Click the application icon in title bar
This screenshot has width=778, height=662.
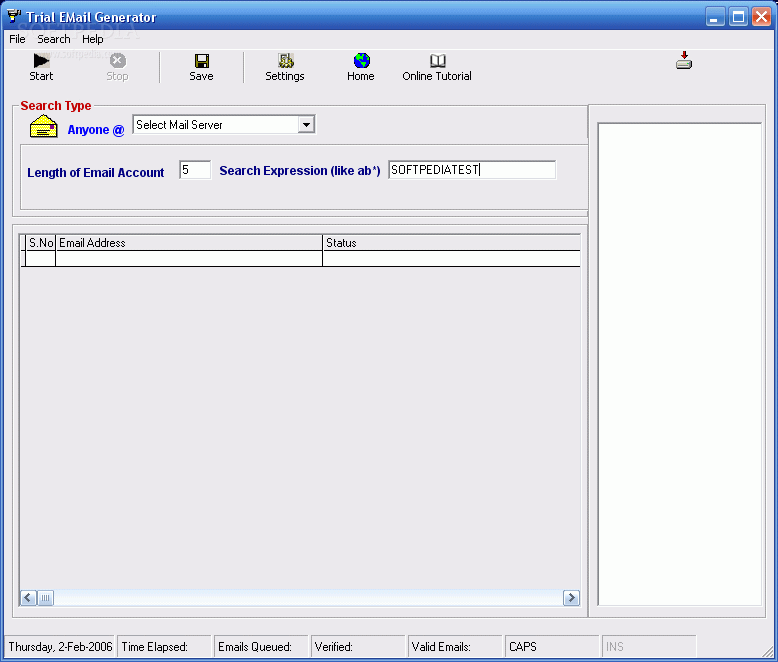14,16
